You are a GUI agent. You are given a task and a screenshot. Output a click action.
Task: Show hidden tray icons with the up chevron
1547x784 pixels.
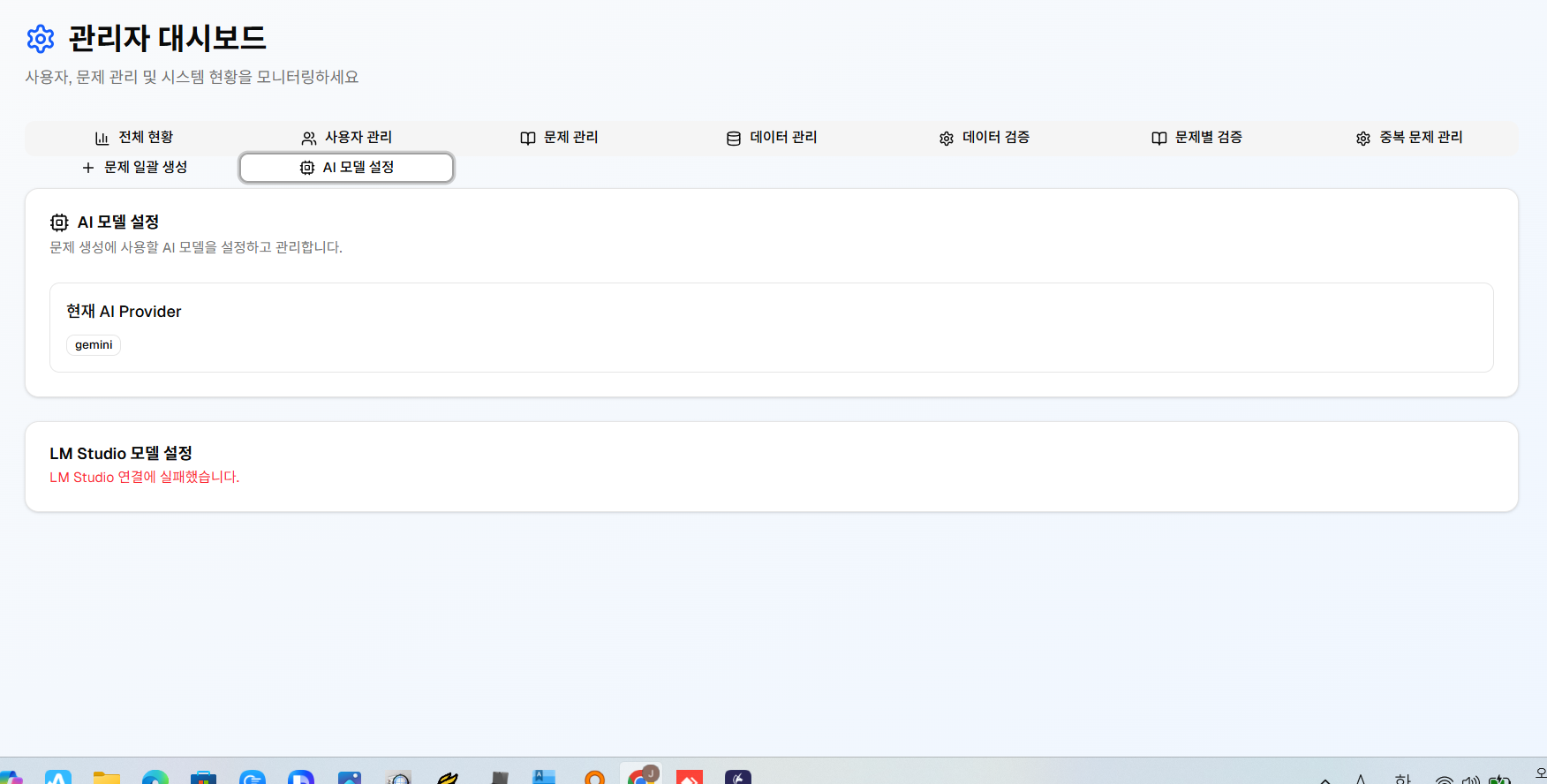(x=1325, y=780)
